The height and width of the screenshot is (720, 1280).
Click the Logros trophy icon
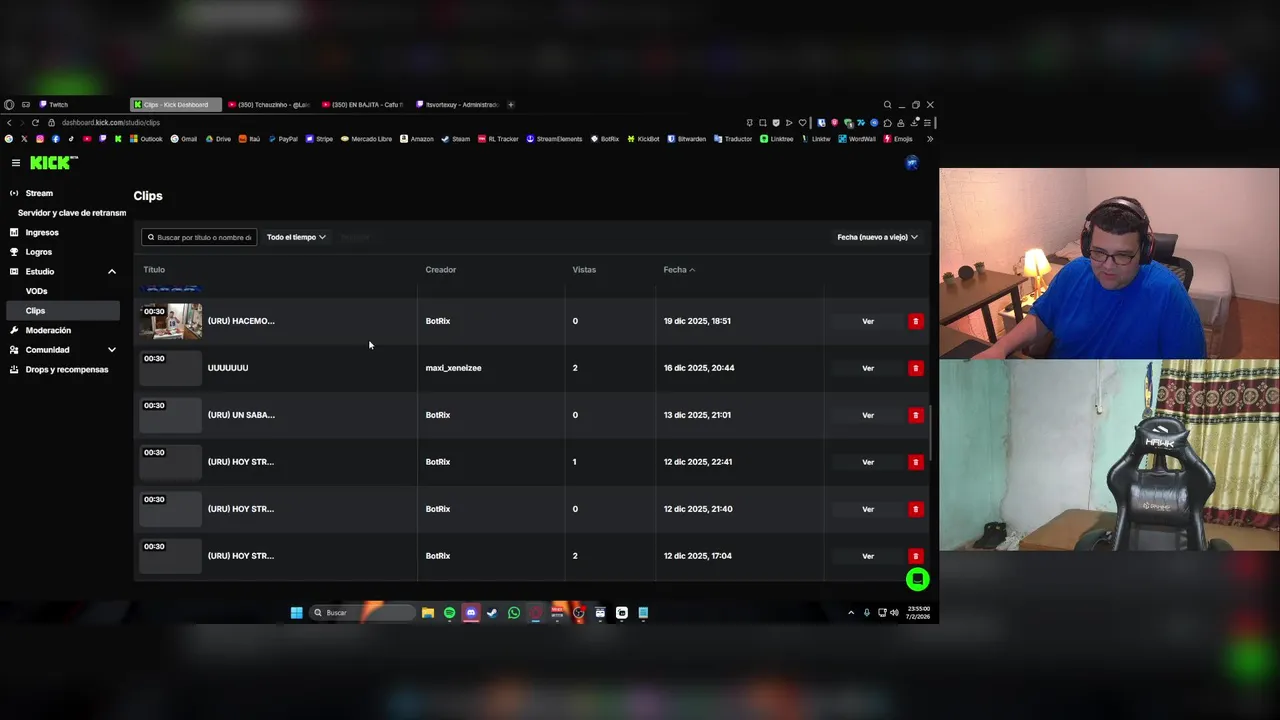14,252
